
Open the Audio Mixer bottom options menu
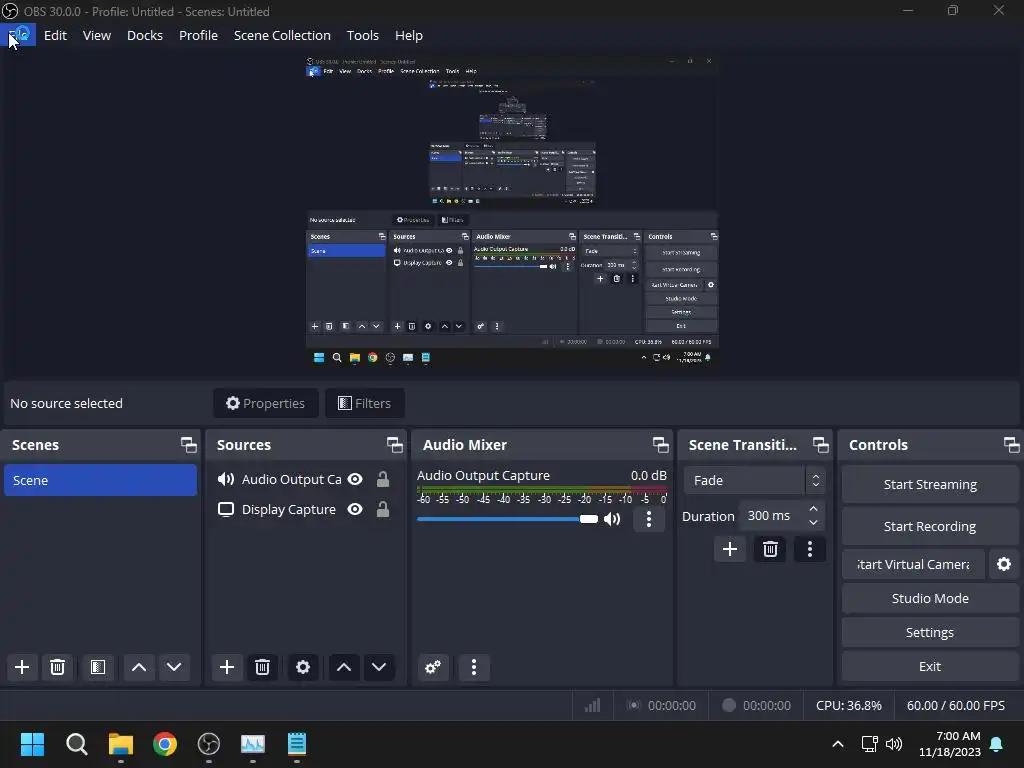(x=474, y=667)
